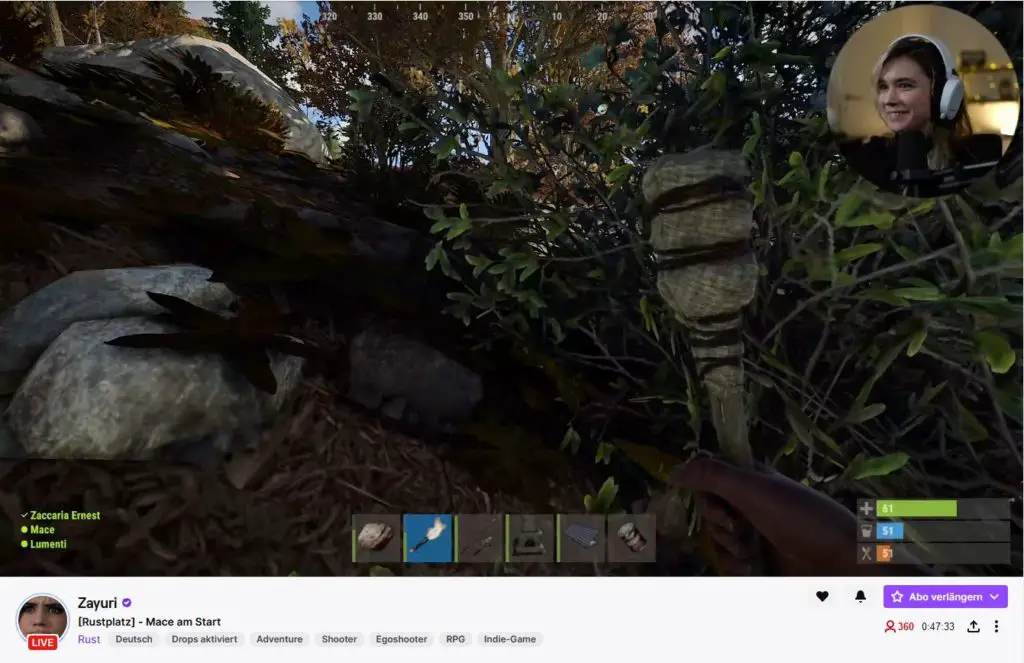Click the RPG tag
The image size is (1024, 663).
pyautogui.click(x=455, y=639)
